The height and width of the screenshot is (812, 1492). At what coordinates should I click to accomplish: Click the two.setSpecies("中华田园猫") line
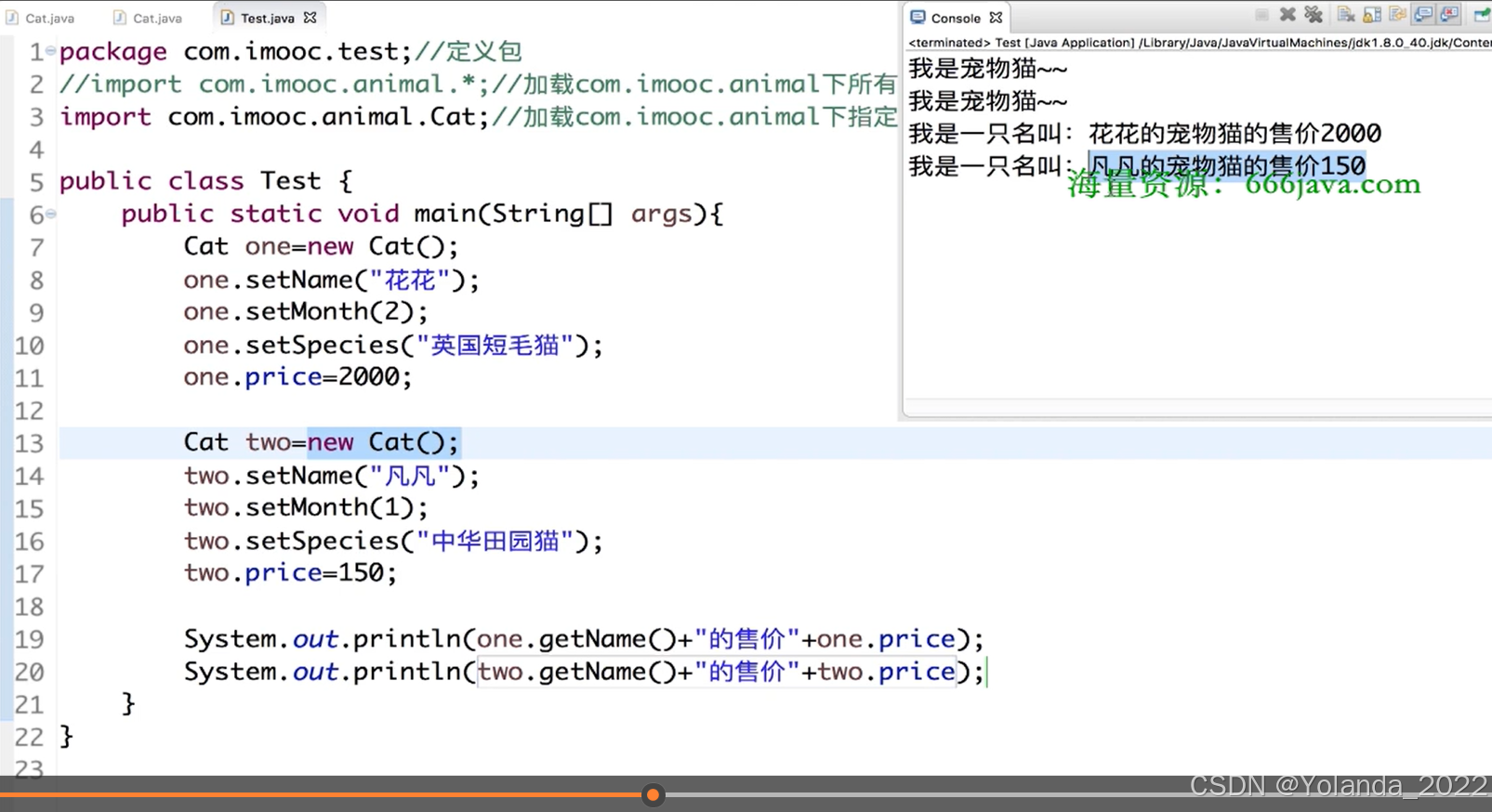[393, 541]
